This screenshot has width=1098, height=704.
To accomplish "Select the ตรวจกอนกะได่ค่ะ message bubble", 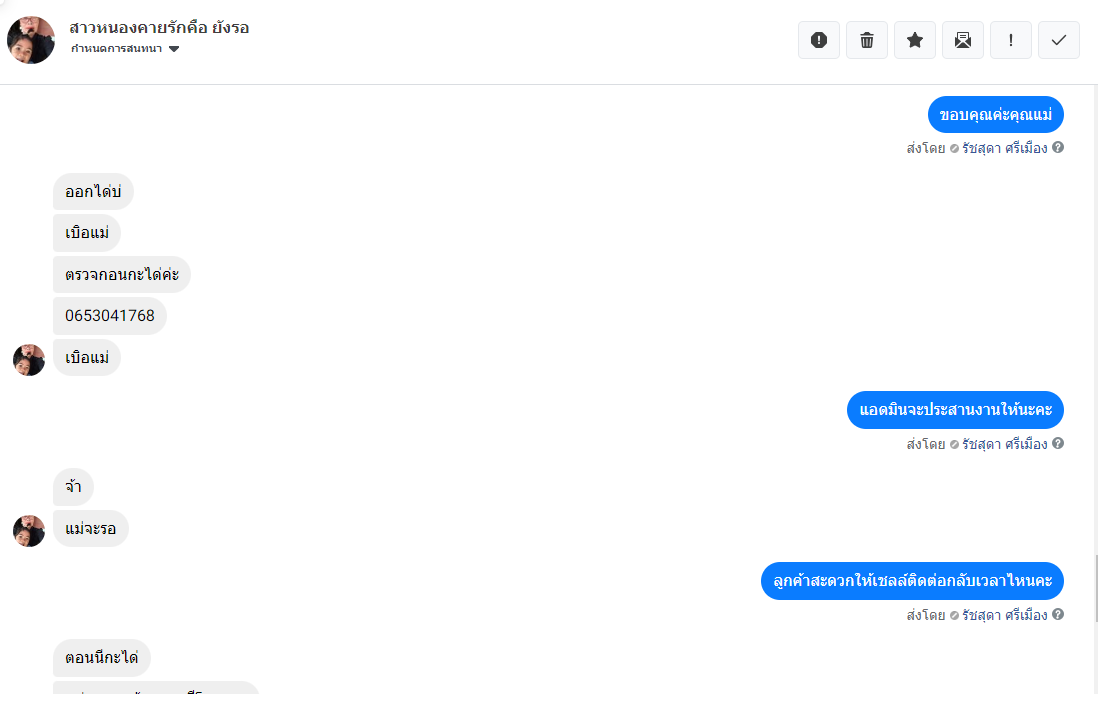I will pyautogui.click(x=122, y=274).
